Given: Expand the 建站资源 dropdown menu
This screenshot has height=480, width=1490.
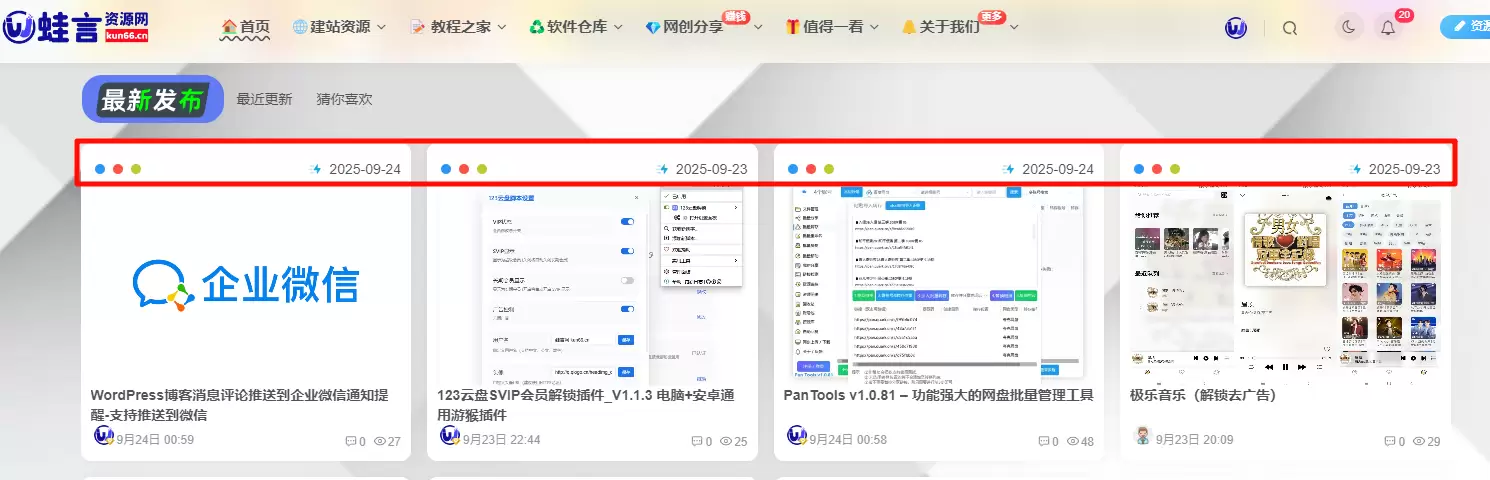Looking at the screenshot, I should pyautogui.click(x=339, y=27).
